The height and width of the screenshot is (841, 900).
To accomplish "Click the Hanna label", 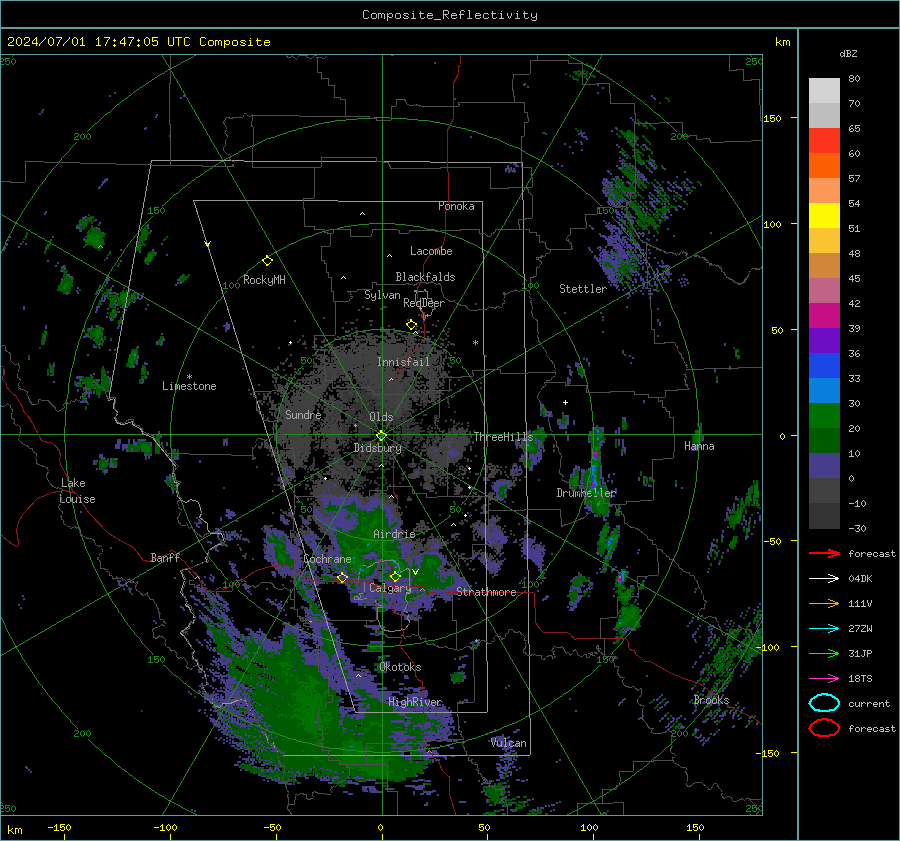I will 699,446.
